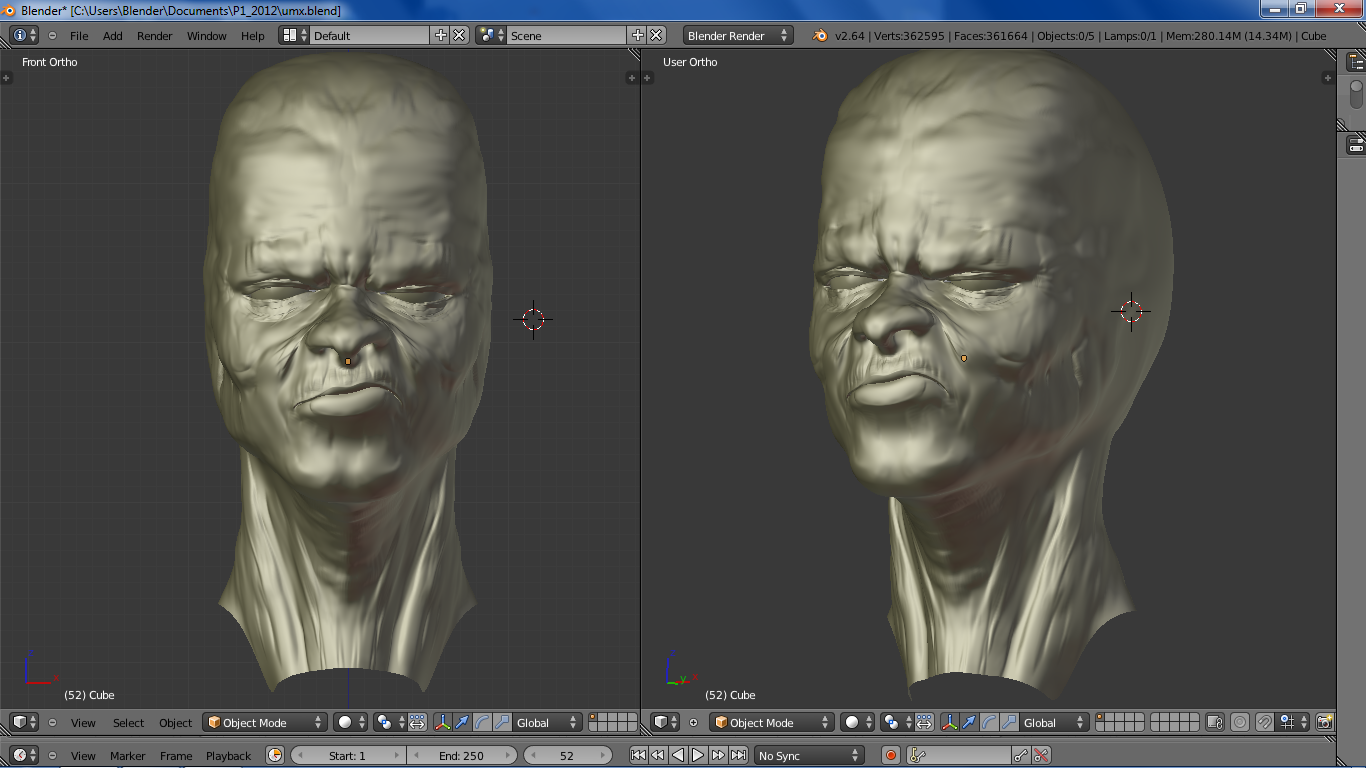Expand the No Sync playback dropdown
This screenshot has height=768, width=1366.
pyautogui.click(x=810, y=755)
